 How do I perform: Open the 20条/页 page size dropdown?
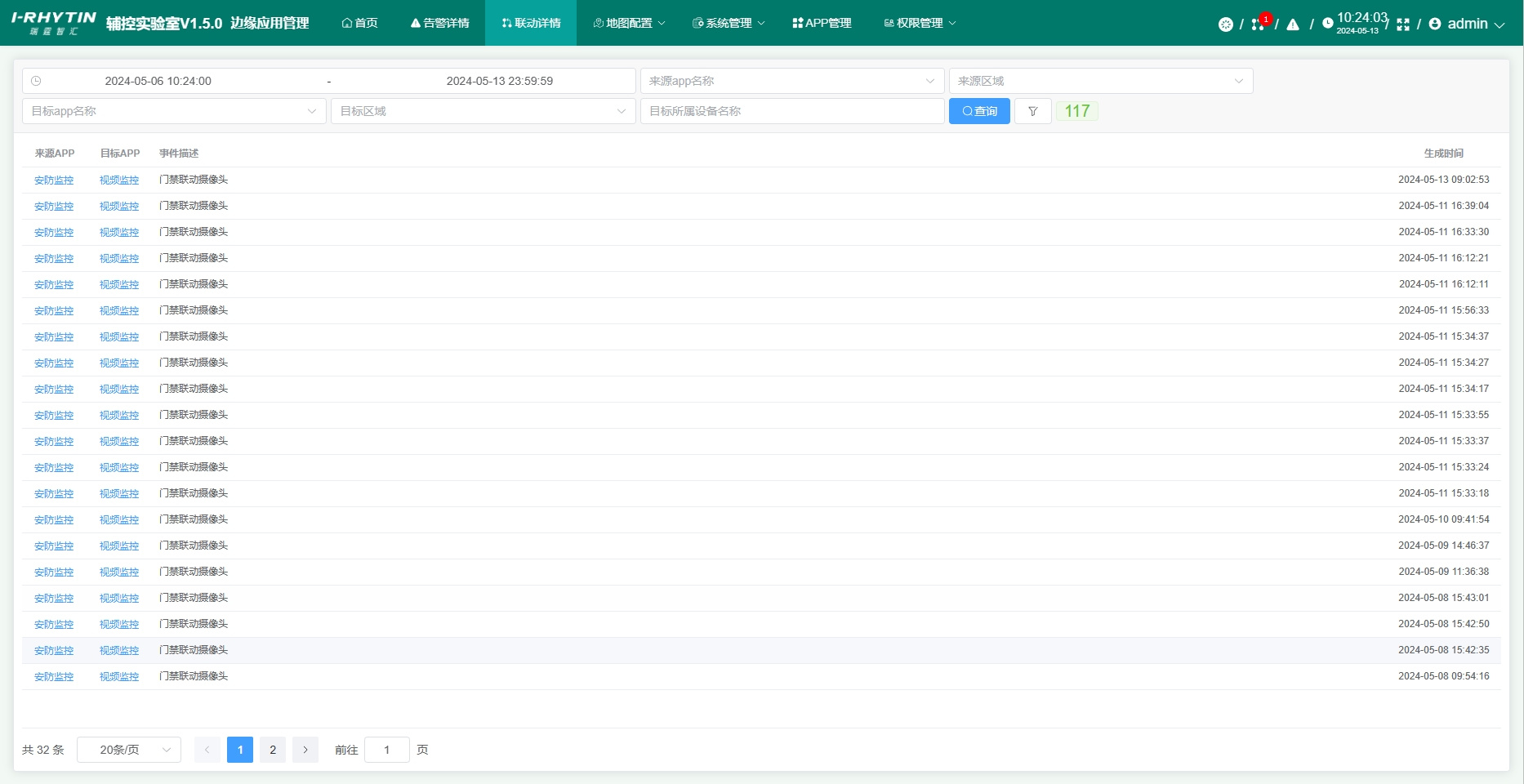(129, 750)
